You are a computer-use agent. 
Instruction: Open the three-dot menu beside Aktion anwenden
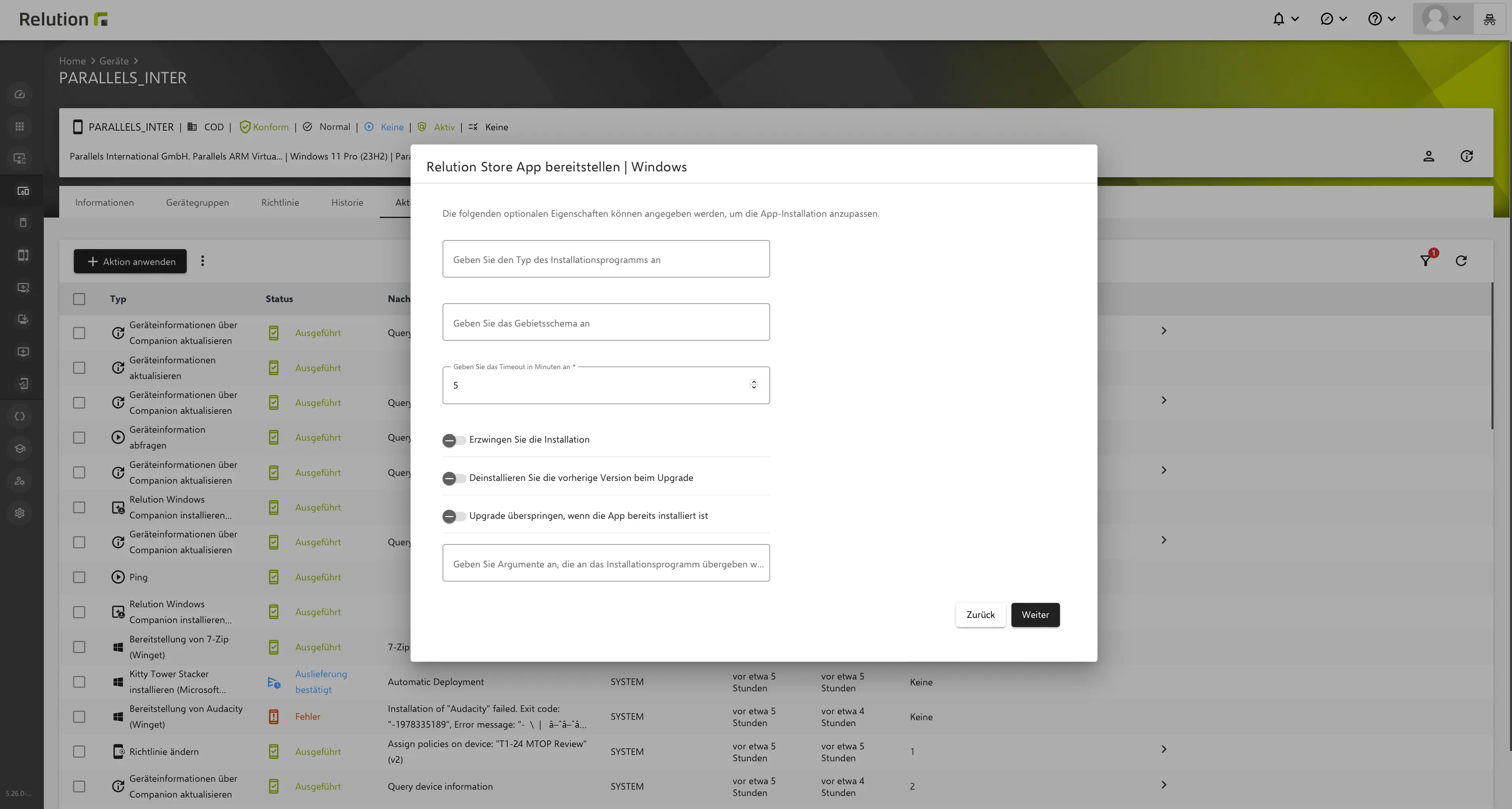pyautogui.click(x=203, y=261)
